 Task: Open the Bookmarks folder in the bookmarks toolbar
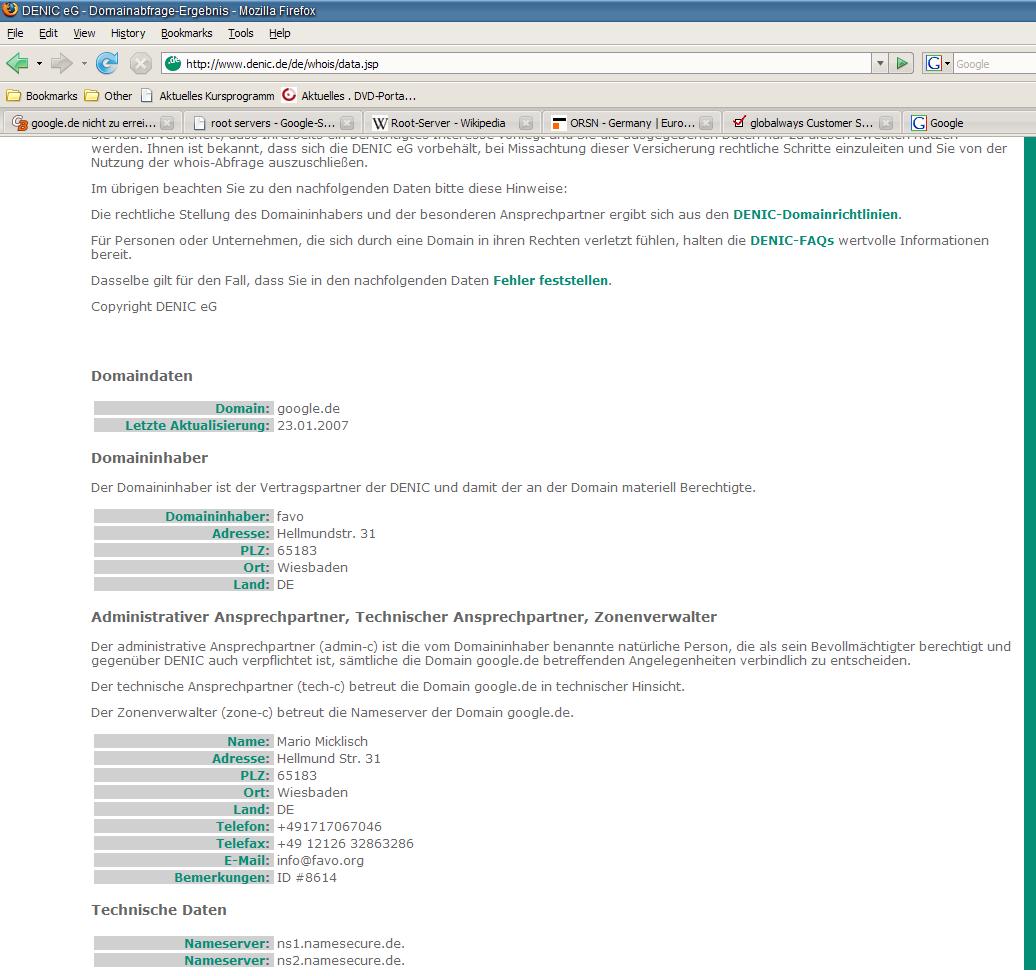42,96
